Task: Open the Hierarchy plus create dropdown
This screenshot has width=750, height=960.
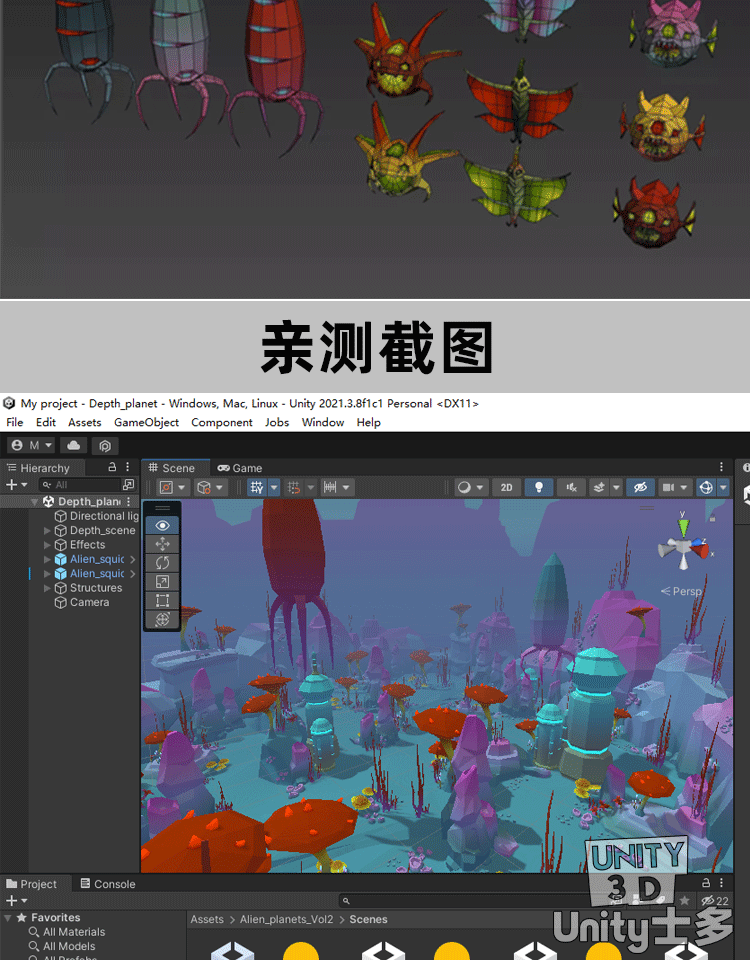Action: pos(17,484)
